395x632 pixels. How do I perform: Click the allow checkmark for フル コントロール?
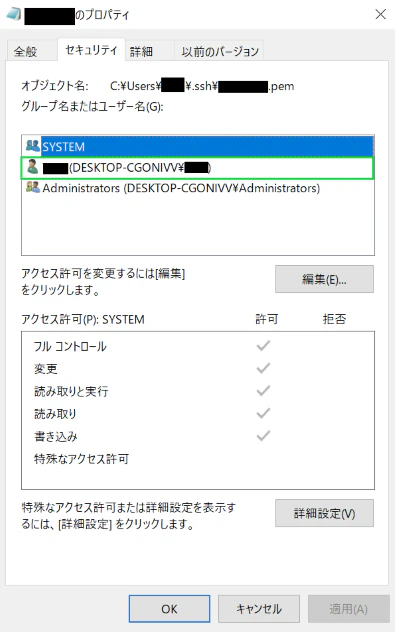263,346
